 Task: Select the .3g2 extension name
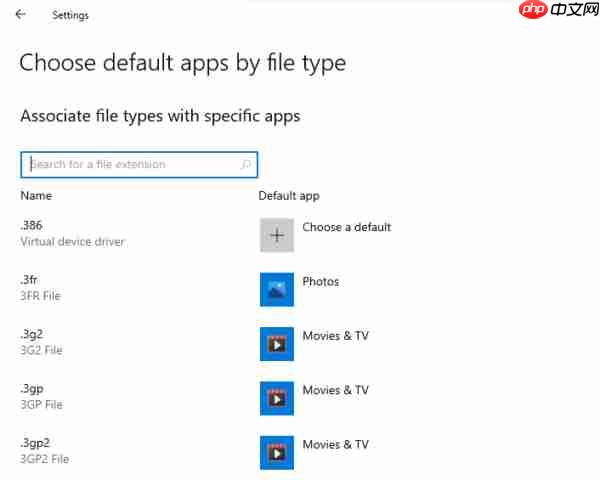[x=31, y=334]
